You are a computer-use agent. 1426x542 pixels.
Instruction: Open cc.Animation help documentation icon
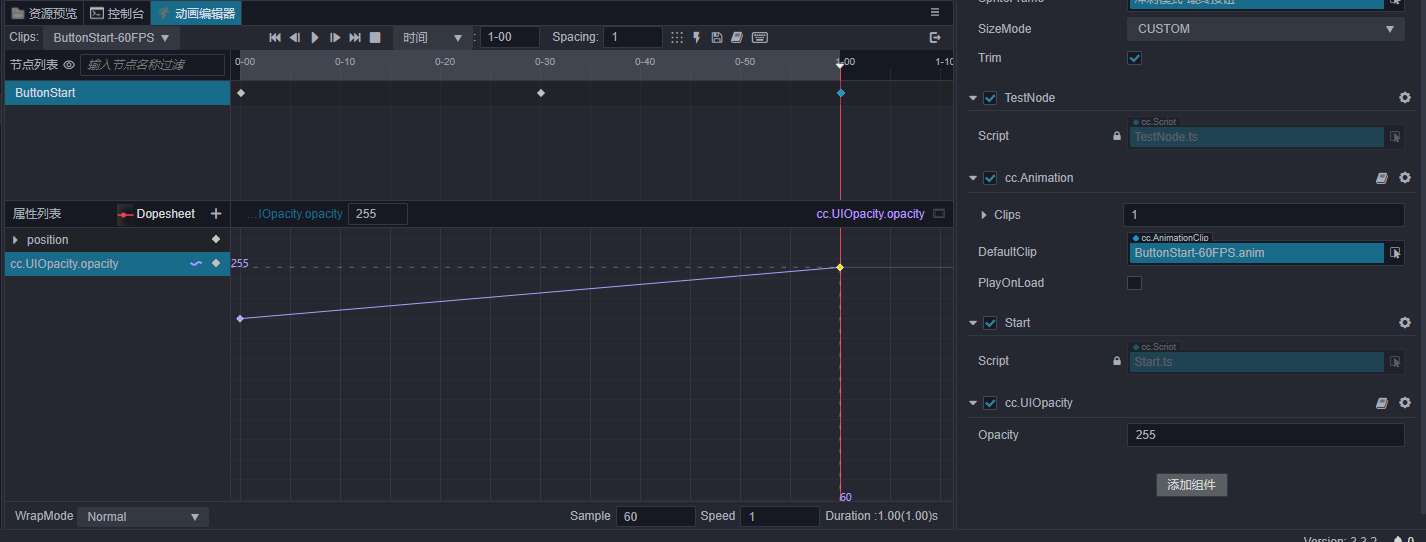click(1382, 178)
